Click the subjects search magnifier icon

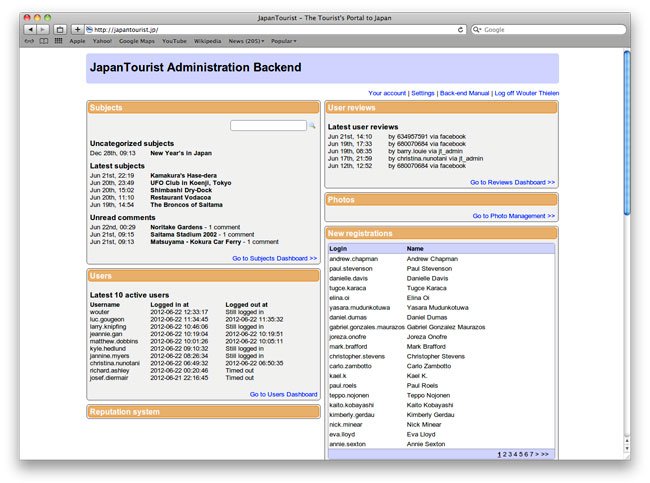312,126
